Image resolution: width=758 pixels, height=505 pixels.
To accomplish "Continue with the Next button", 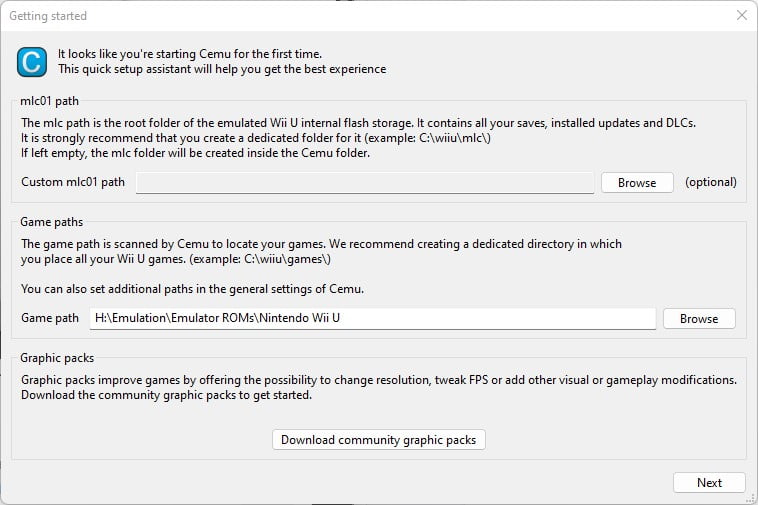I will click(x=709, y=482).
